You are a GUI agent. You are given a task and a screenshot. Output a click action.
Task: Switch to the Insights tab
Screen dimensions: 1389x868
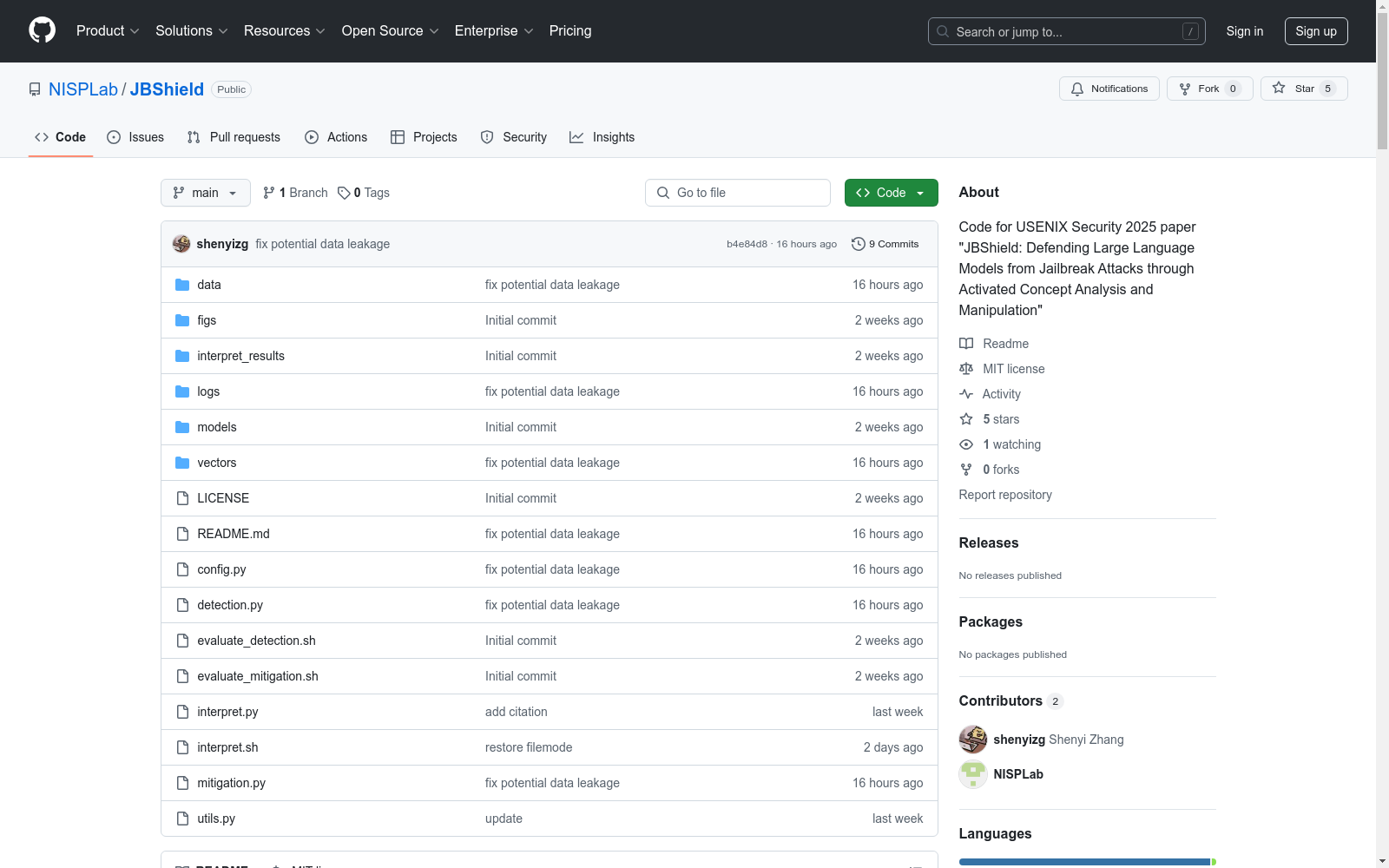(x=602, y=137)
